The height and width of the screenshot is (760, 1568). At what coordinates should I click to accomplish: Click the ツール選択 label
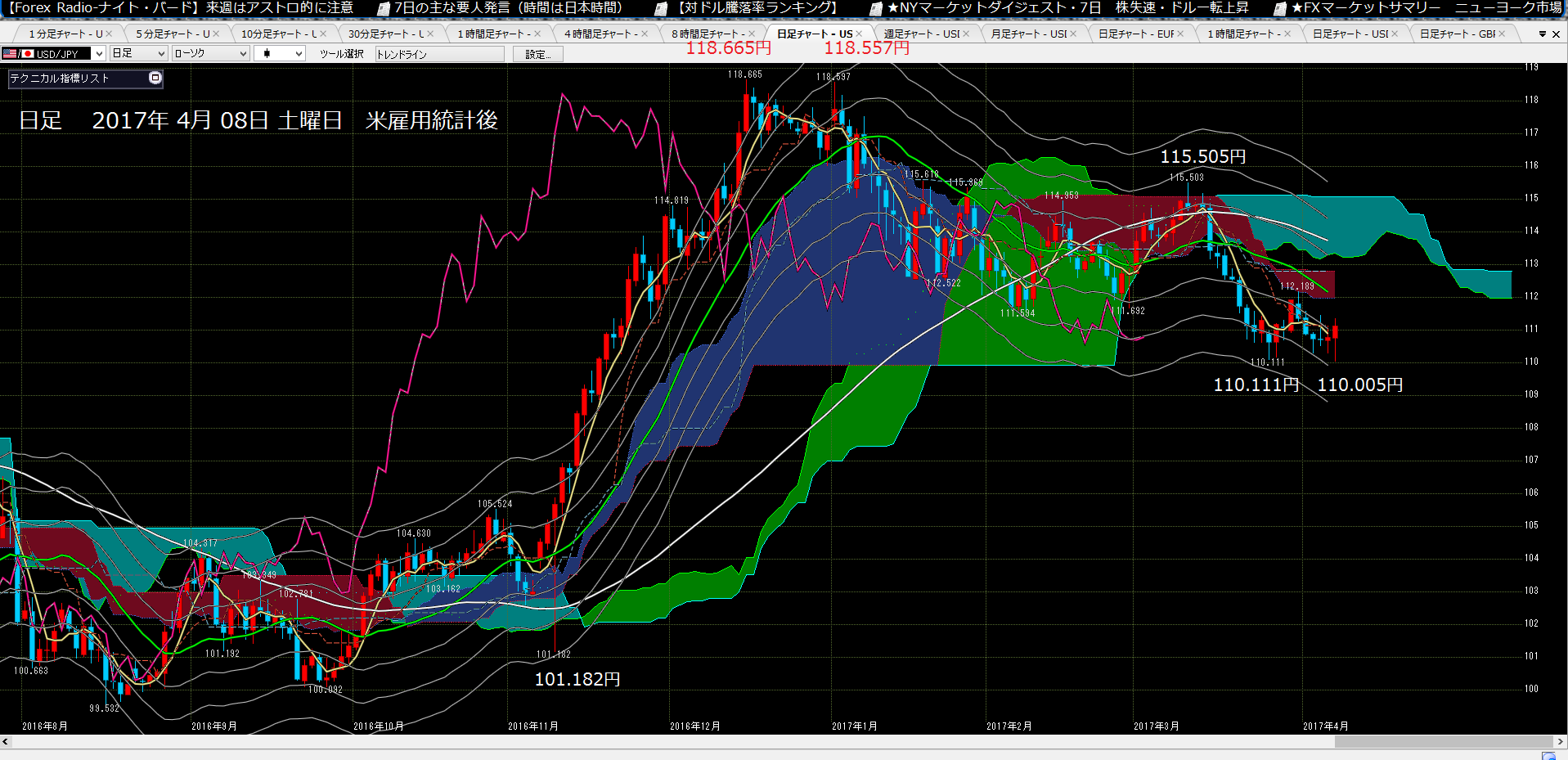click(342, 54)
